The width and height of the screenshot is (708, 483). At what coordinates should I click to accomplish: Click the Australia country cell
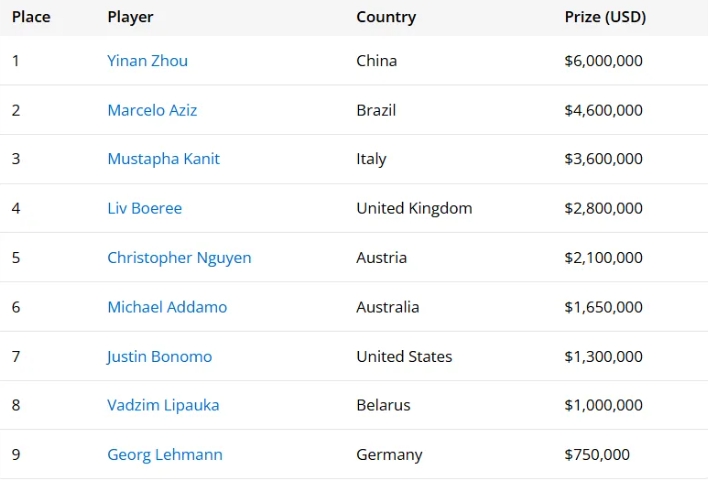pos(387,307)
